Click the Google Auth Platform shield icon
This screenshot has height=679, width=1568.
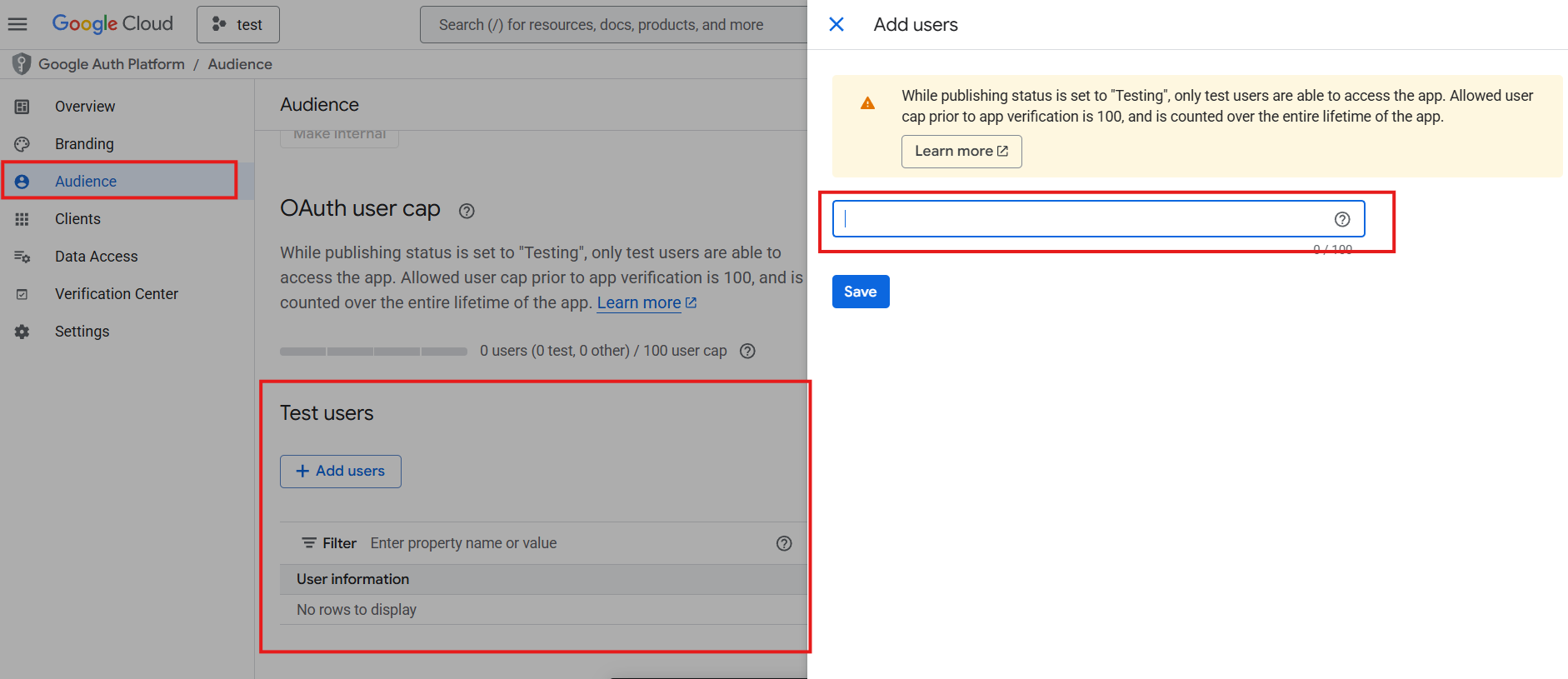(22, 64)
